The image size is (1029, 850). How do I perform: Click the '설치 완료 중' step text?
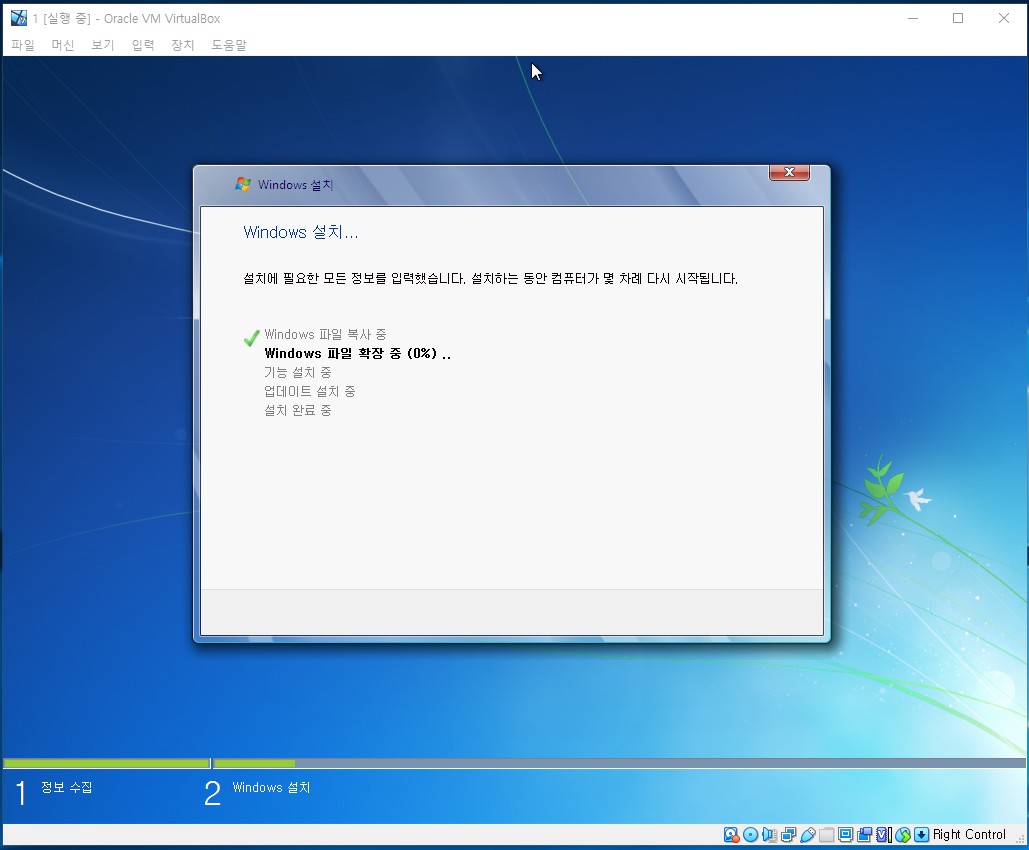coord(297,410)
